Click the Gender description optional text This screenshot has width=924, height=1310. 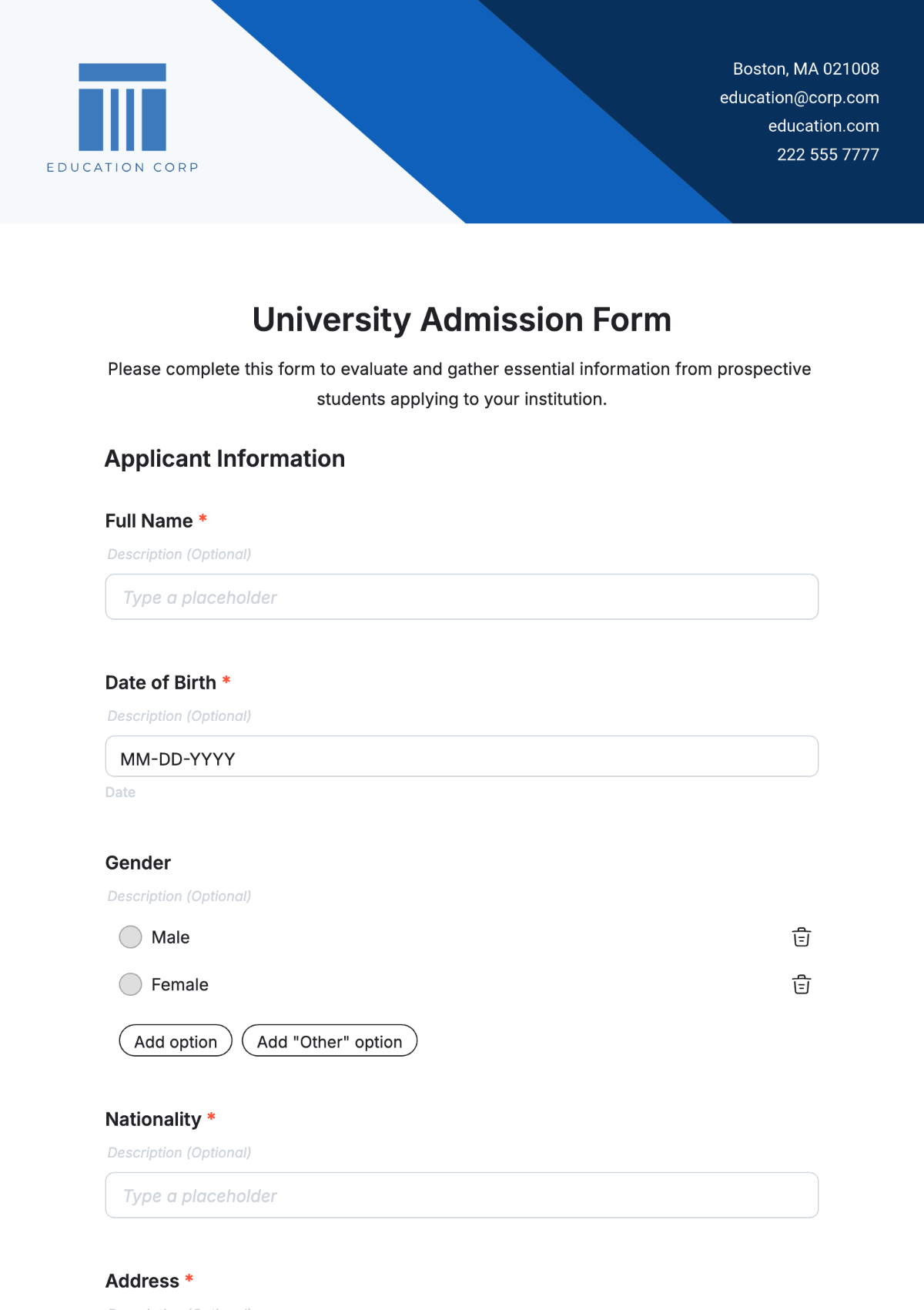coord(179,896)
